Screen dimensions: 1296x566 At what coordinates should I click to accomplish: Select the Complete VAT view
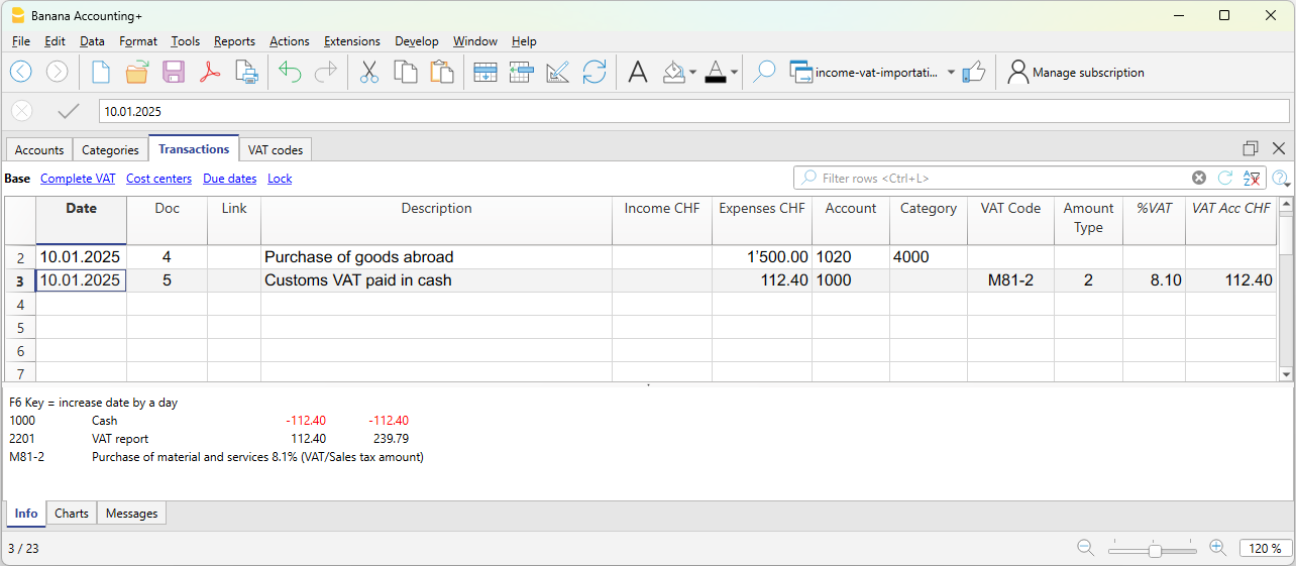[x=78, y=179]
